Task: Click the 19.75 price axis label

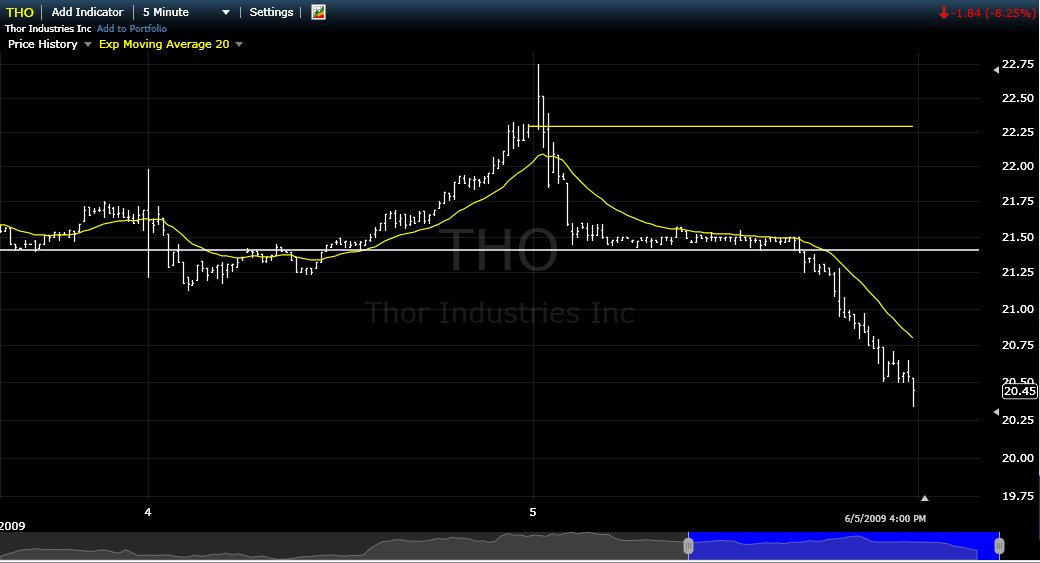Action: 1017,496
